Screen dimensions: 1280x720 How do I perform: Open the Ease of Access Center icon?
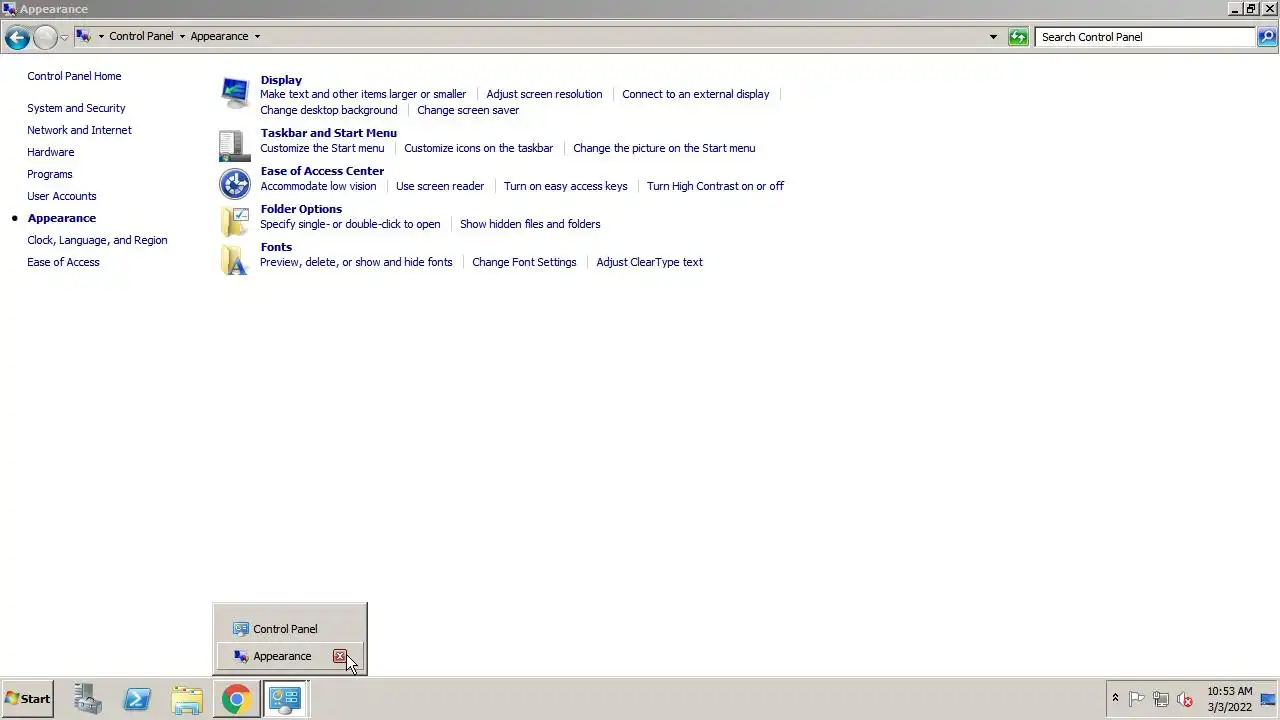[x=235, y=184]
